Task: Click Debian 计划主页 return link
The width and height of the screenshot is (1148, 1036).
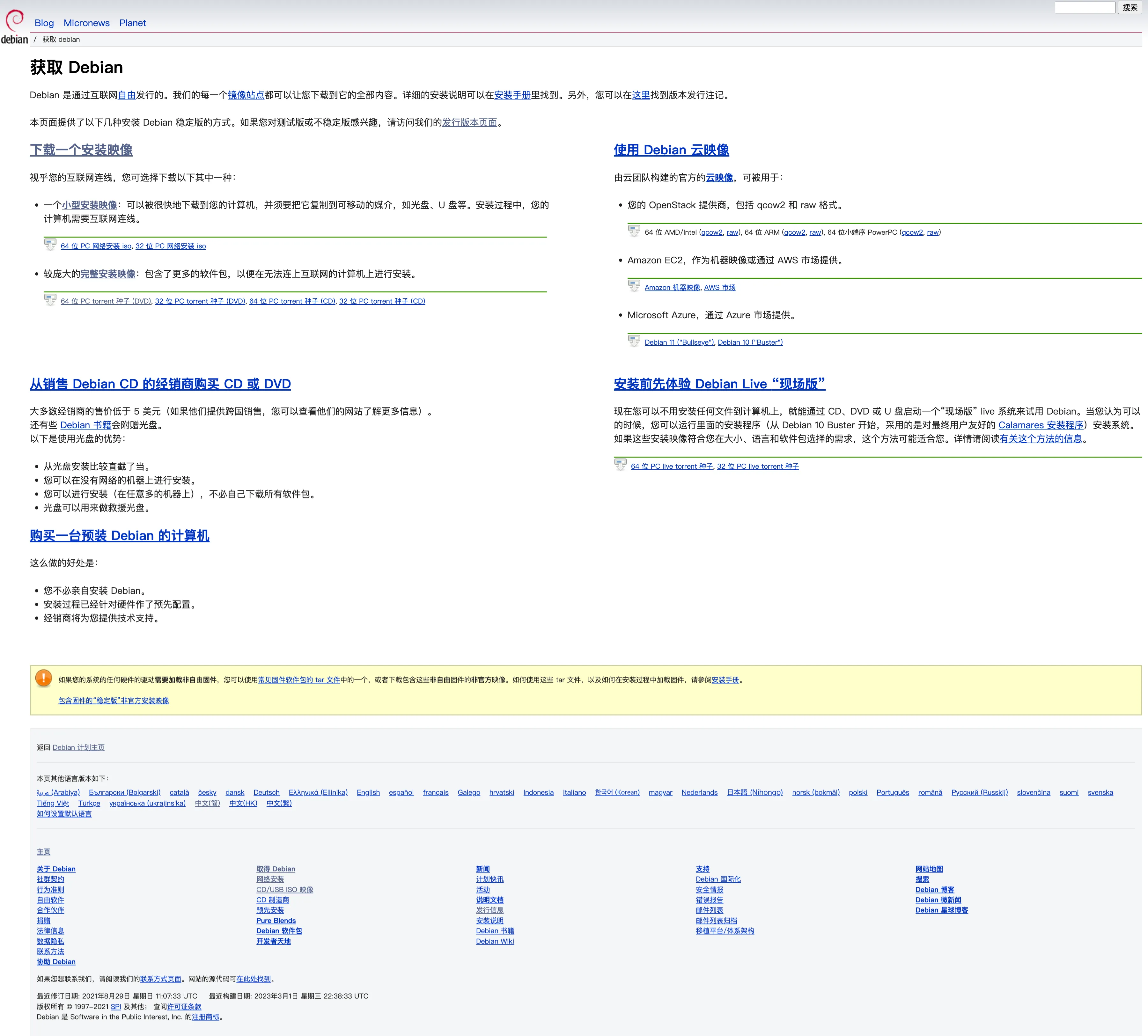Action: pyautogui.click(x=78, y=747)
